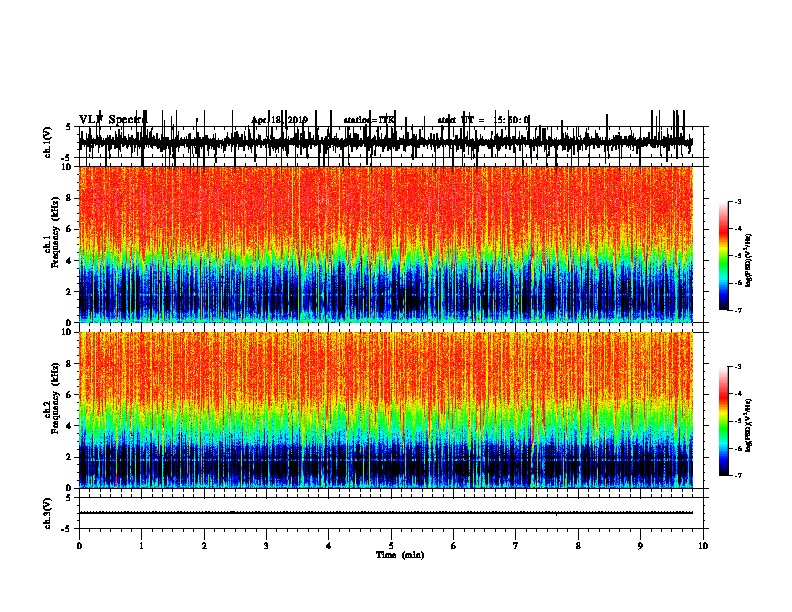Click the '5' tick on ch.1(V) axis
Screen dimensions: 792x612
point(69,127)
